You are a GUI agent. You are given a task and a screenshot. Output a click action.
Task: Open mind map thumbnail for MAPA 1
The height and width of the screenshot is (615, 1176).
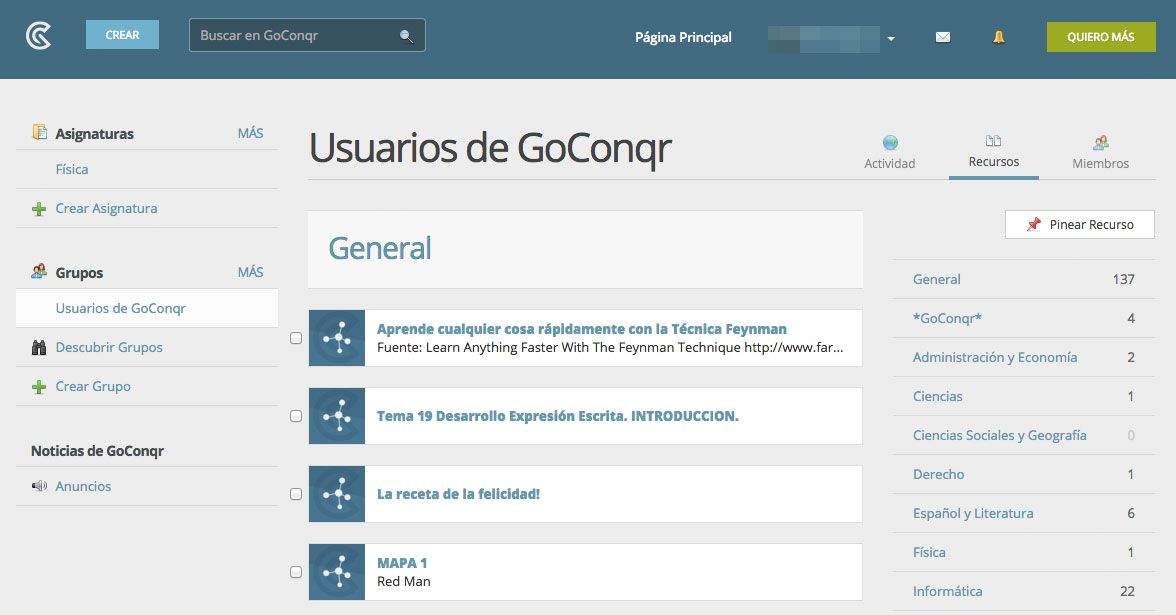pyautogui.click(x=337, y=572)
